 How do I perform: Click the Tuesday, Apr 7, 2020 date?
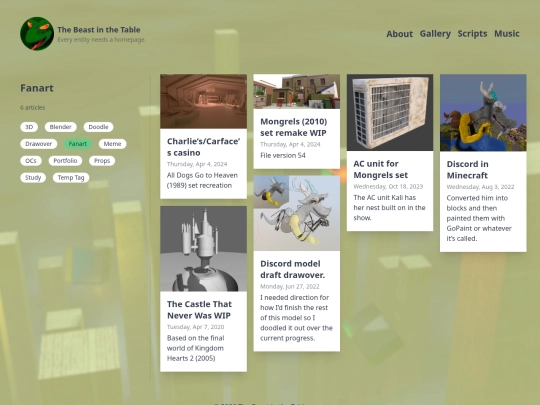coord(195,327)
